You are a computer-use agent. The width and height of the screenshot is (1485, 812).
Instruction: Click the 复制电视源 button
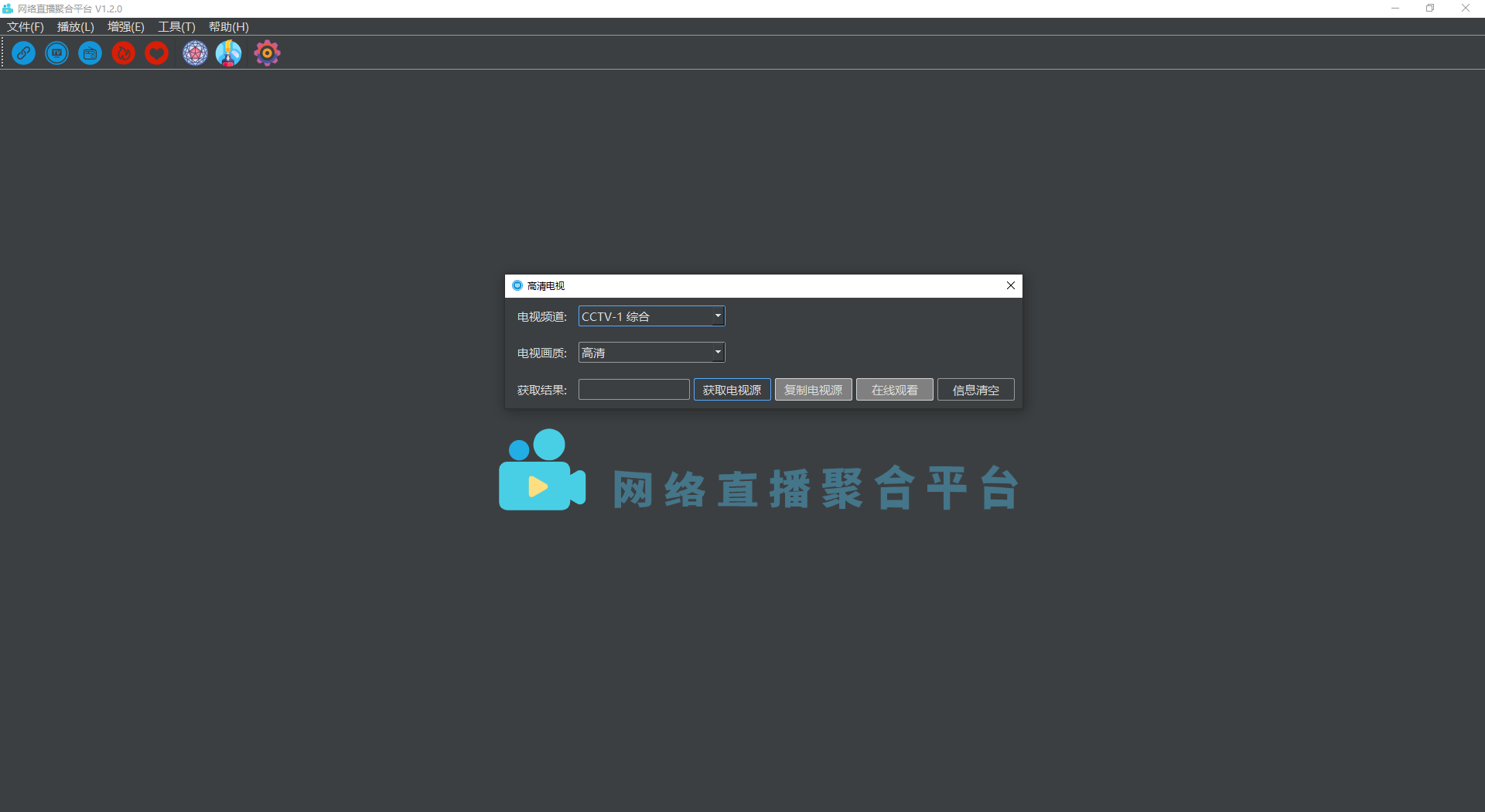(x=814, y=390)
